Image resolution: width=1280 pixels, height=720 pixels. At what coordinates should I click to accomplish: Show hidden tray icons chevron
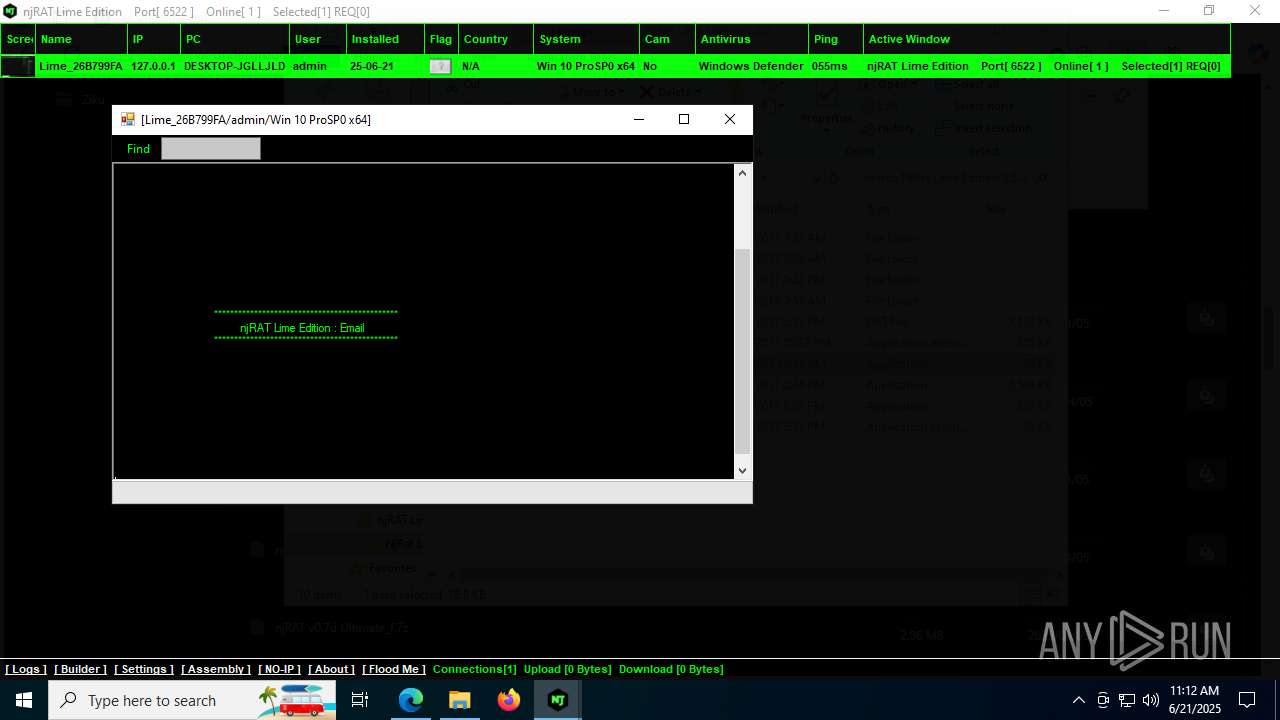tap(1078, 700)
